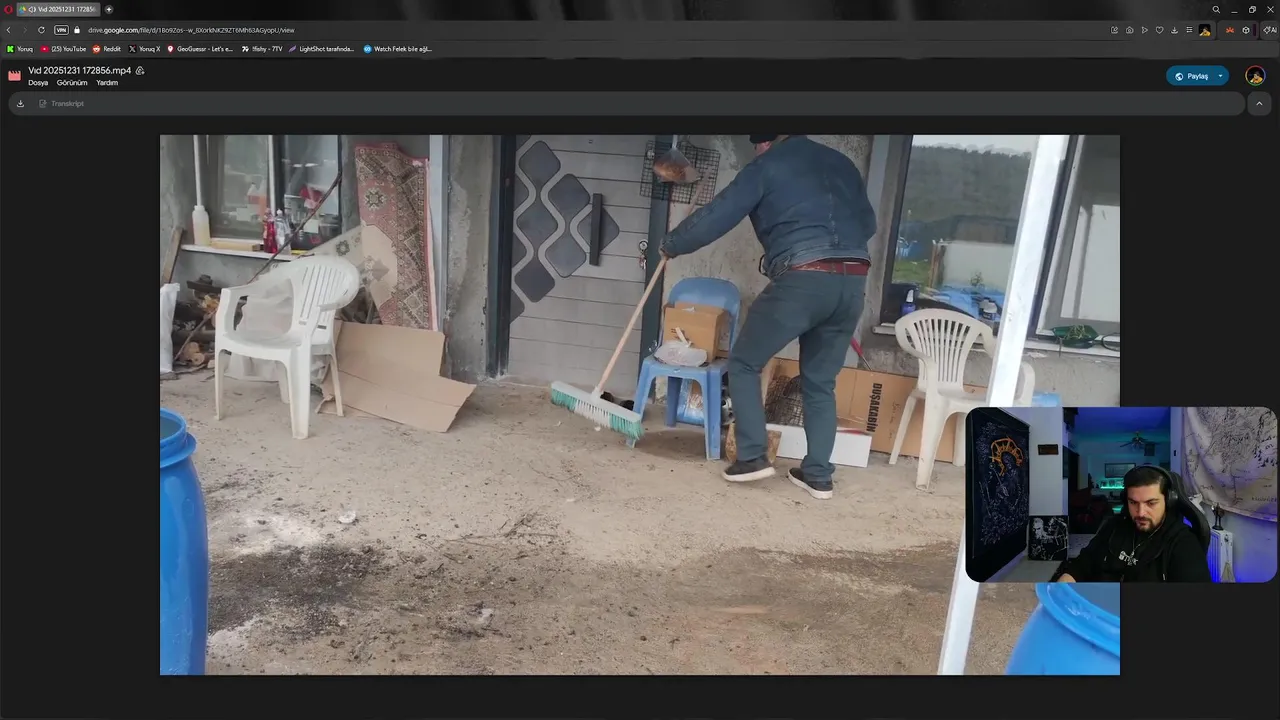Click the play arrow icon in address bar
The width and height of the screenshot is (1280, 720).
(x=1145, y=30)
